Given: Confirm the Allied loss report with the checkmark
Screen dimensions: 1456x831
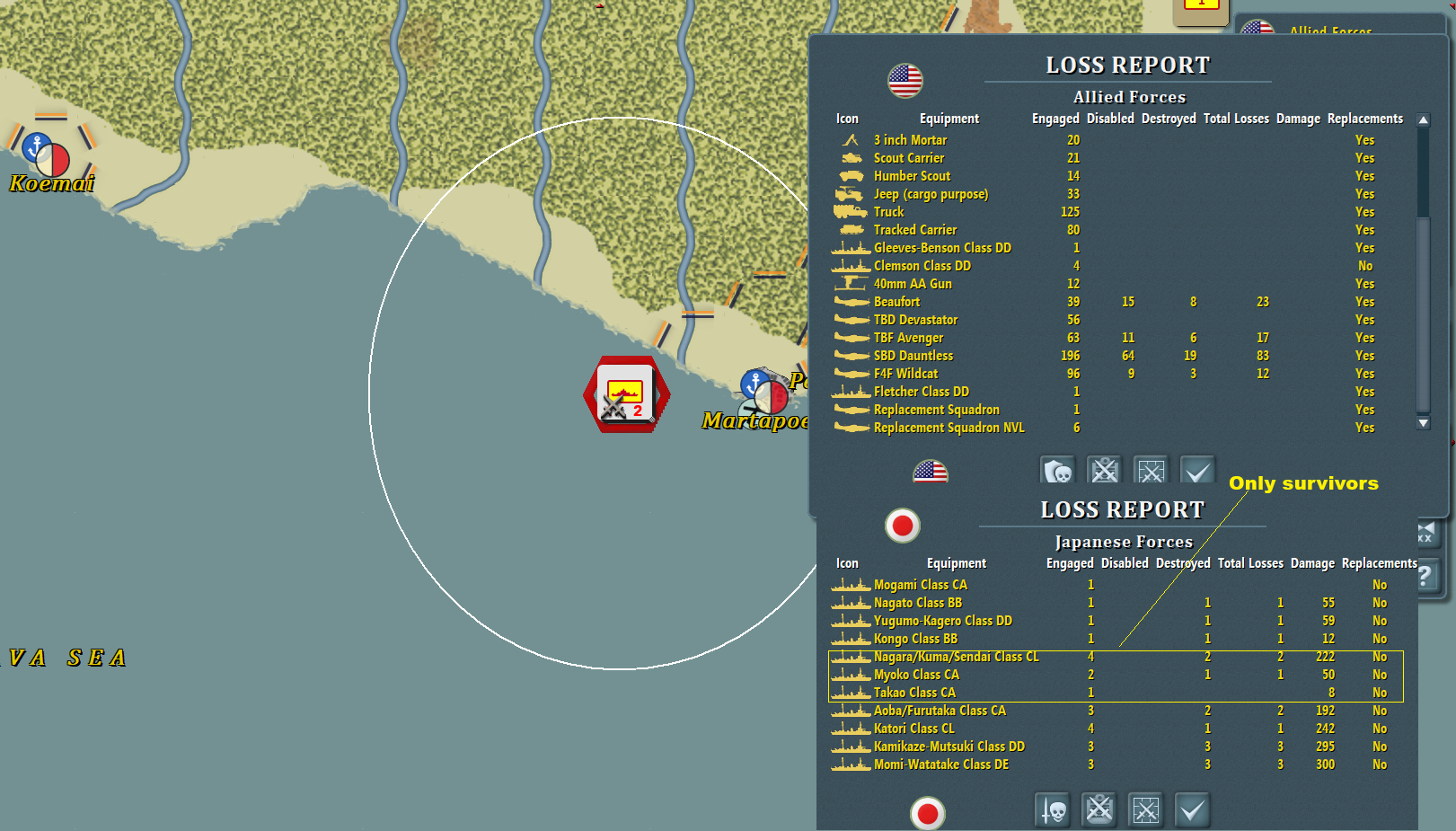Looking at the screenshot, I should click(1197, 470).
